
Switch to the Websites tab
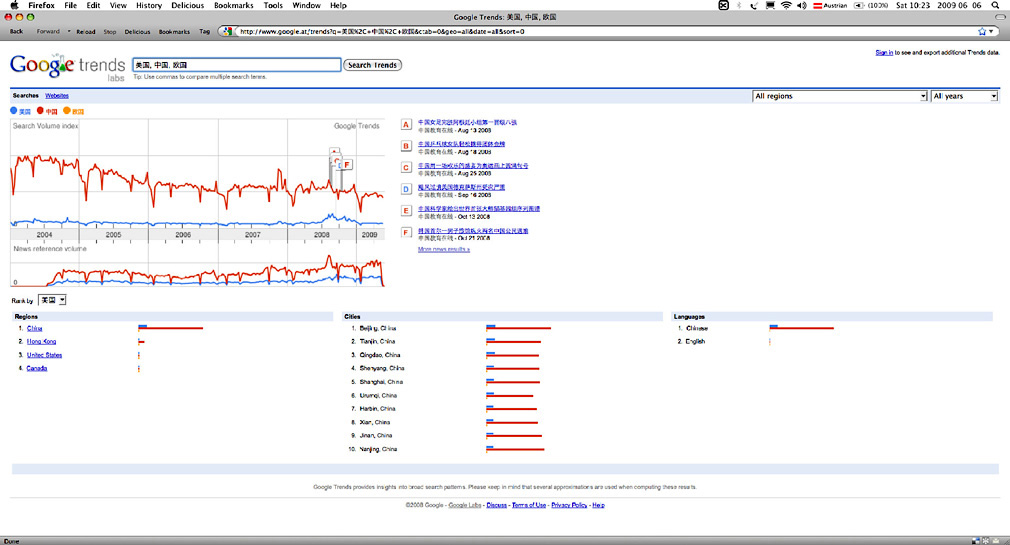pyautogui.click(x=57, y=95)
